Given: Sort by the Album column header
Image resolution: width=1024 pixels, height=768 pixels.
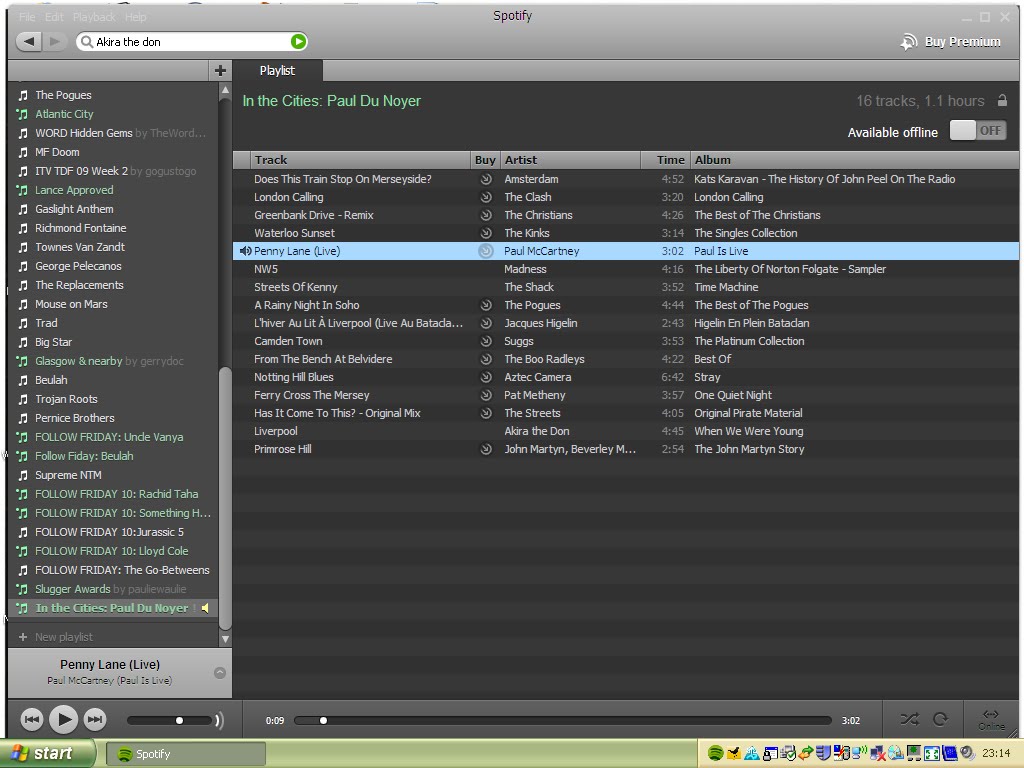Looking at the screenshot, I should tap(854, 160).
